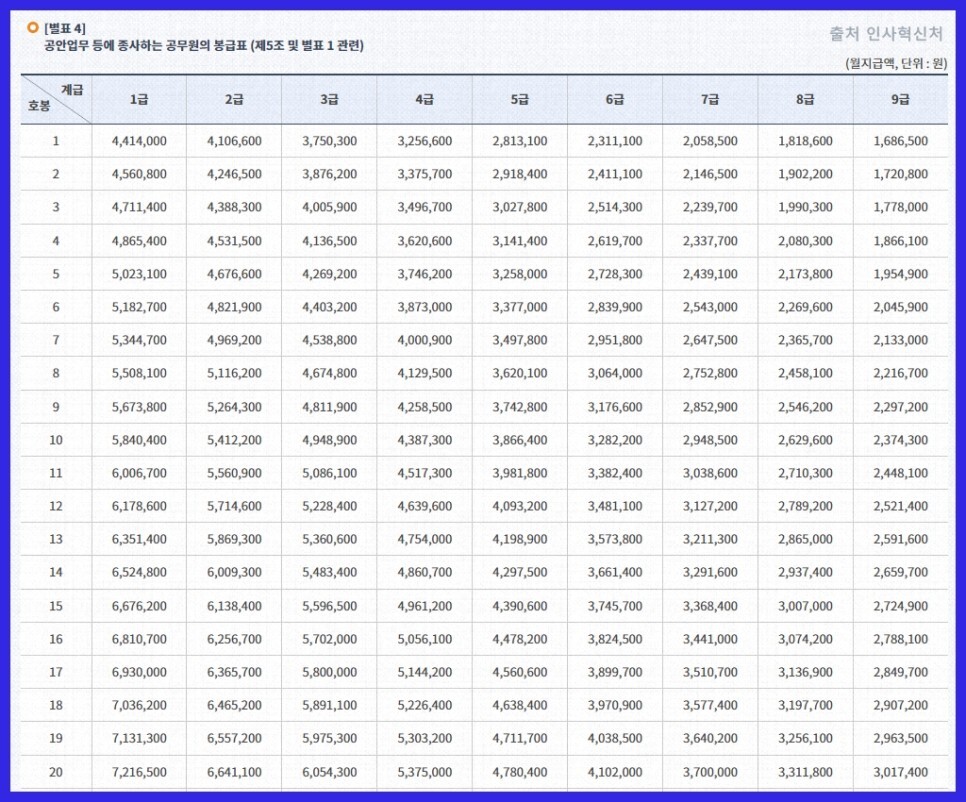The image size is (966, 802).
Task: Click the 4급 column header
Action: pyautogui.click(x=424, y=99)
